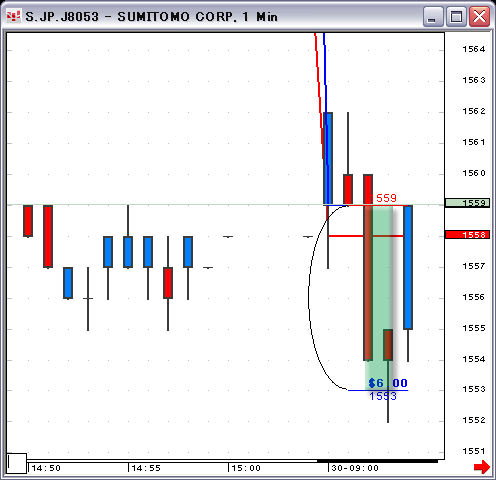496x480 pixels.
Task: Click the 1564 price axis label
Action: point(474,49)
